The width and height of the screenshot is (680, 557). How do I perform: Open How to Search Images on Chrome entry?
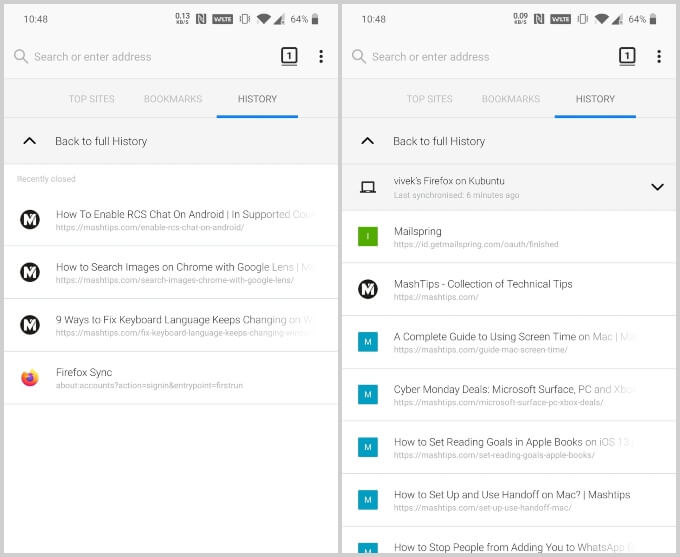171,272
